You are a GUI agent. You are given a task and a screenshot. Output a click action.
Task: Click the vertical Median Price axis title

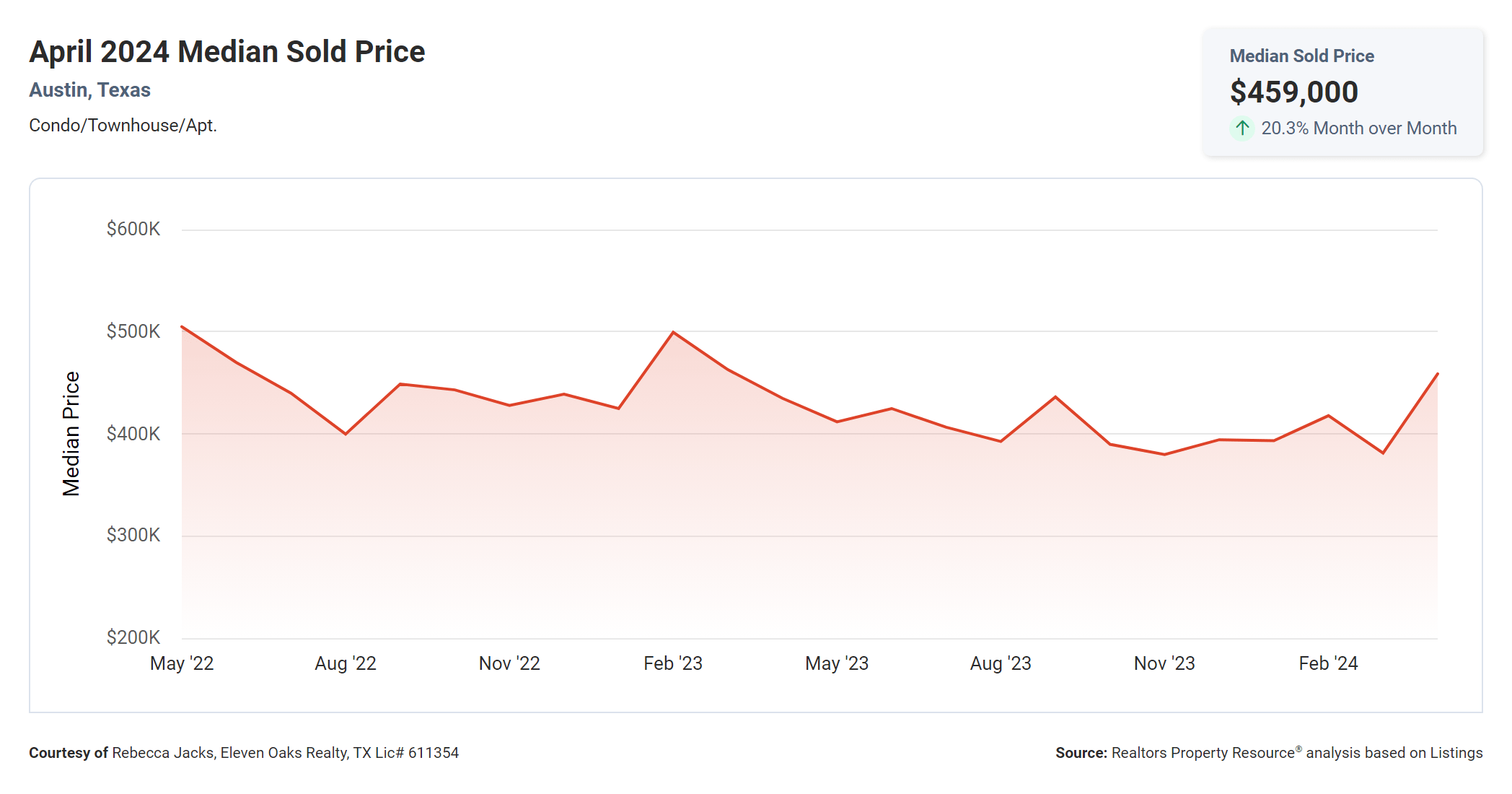(x=71, y=434)
